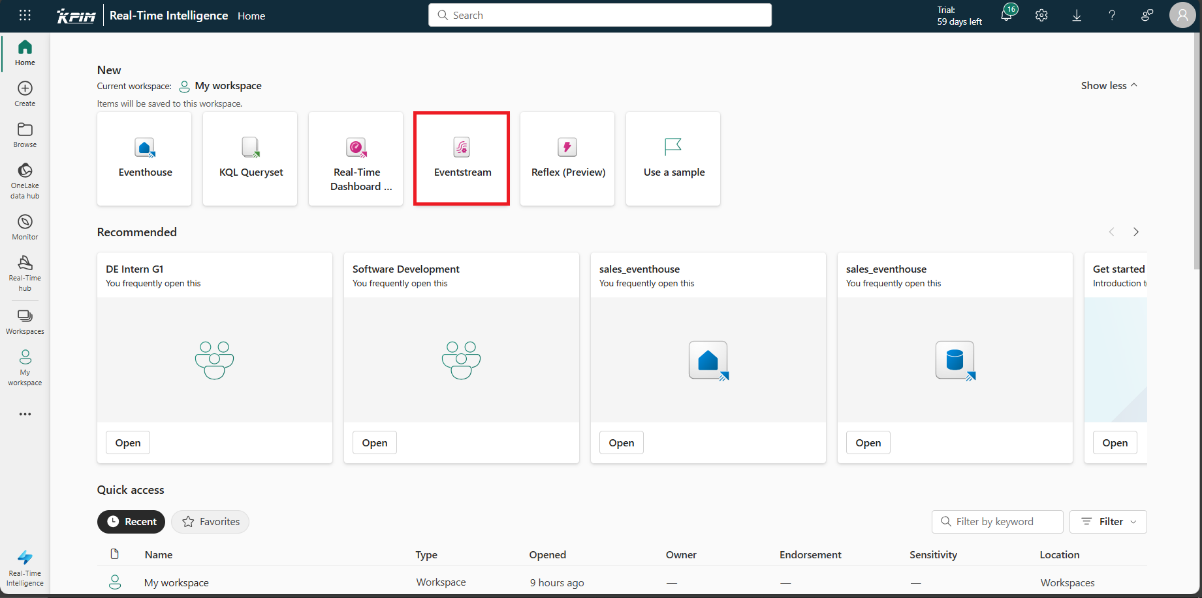1202x598 pixels.
Task: Open the Software Development recommended card
Action: pyautogui.click(x=461, y=358)
